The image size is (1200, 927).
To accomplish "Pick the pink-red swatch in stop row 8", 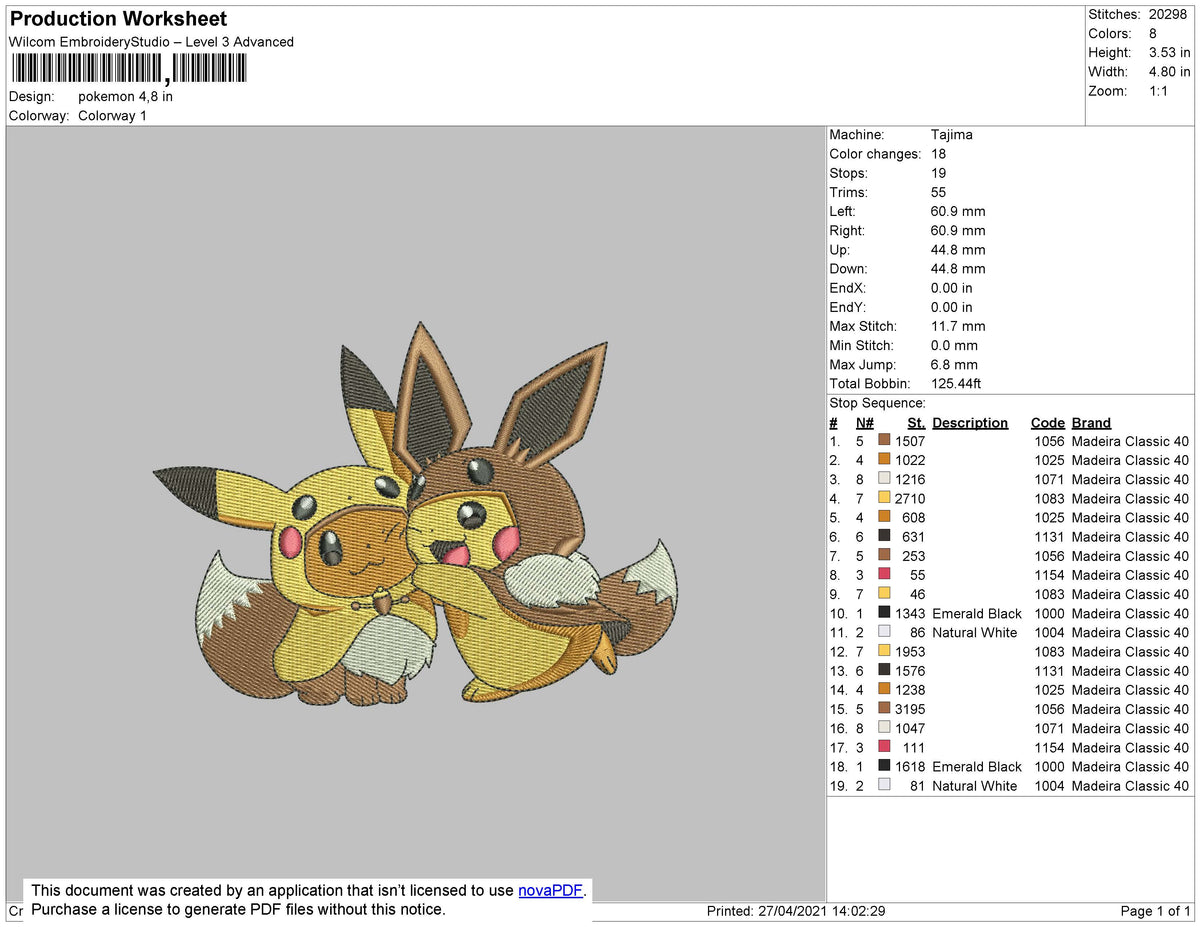I will [884, 575].
